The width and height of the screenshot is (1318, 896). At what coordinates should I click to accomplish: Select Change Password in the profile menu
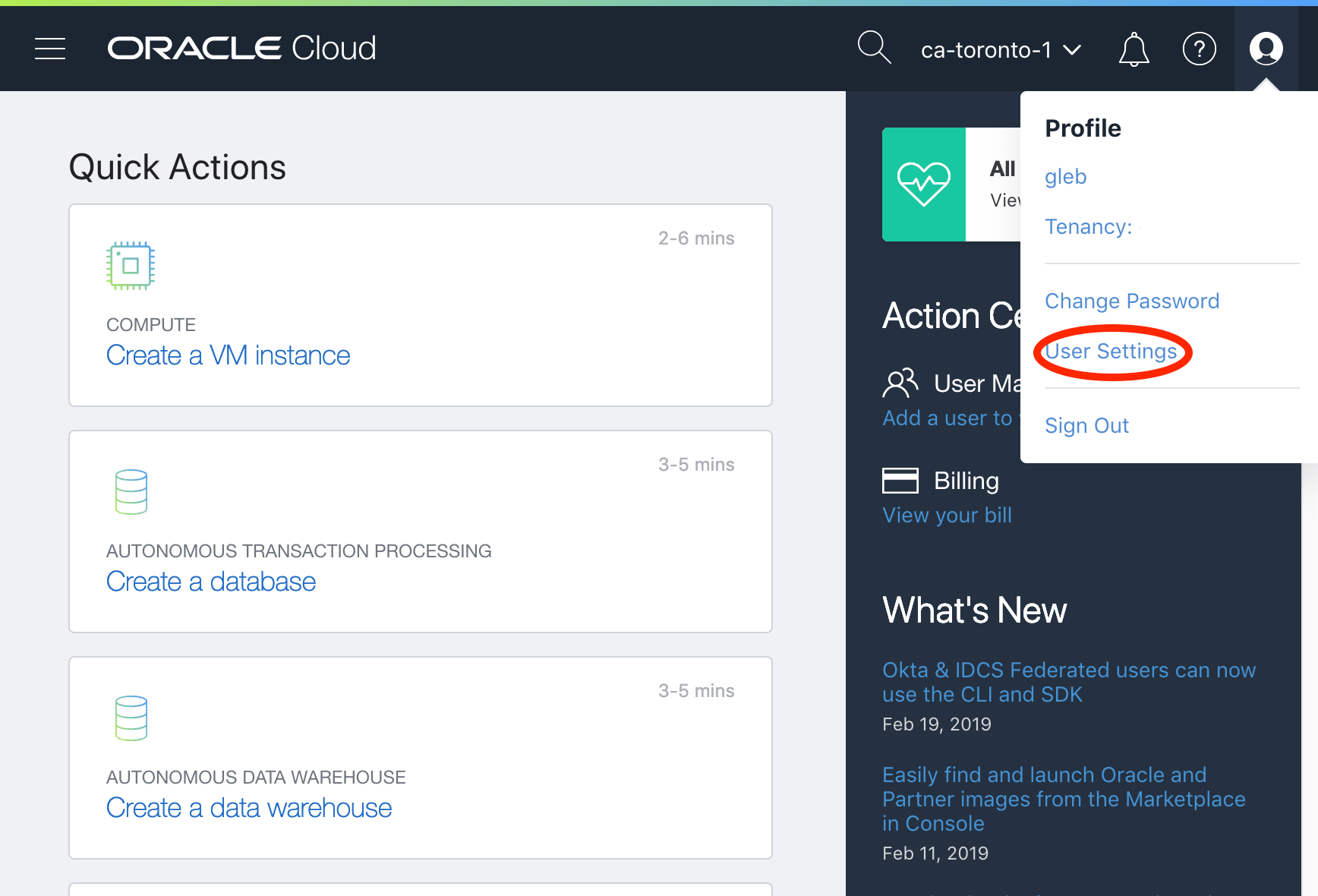click(x=1132, y=301)
